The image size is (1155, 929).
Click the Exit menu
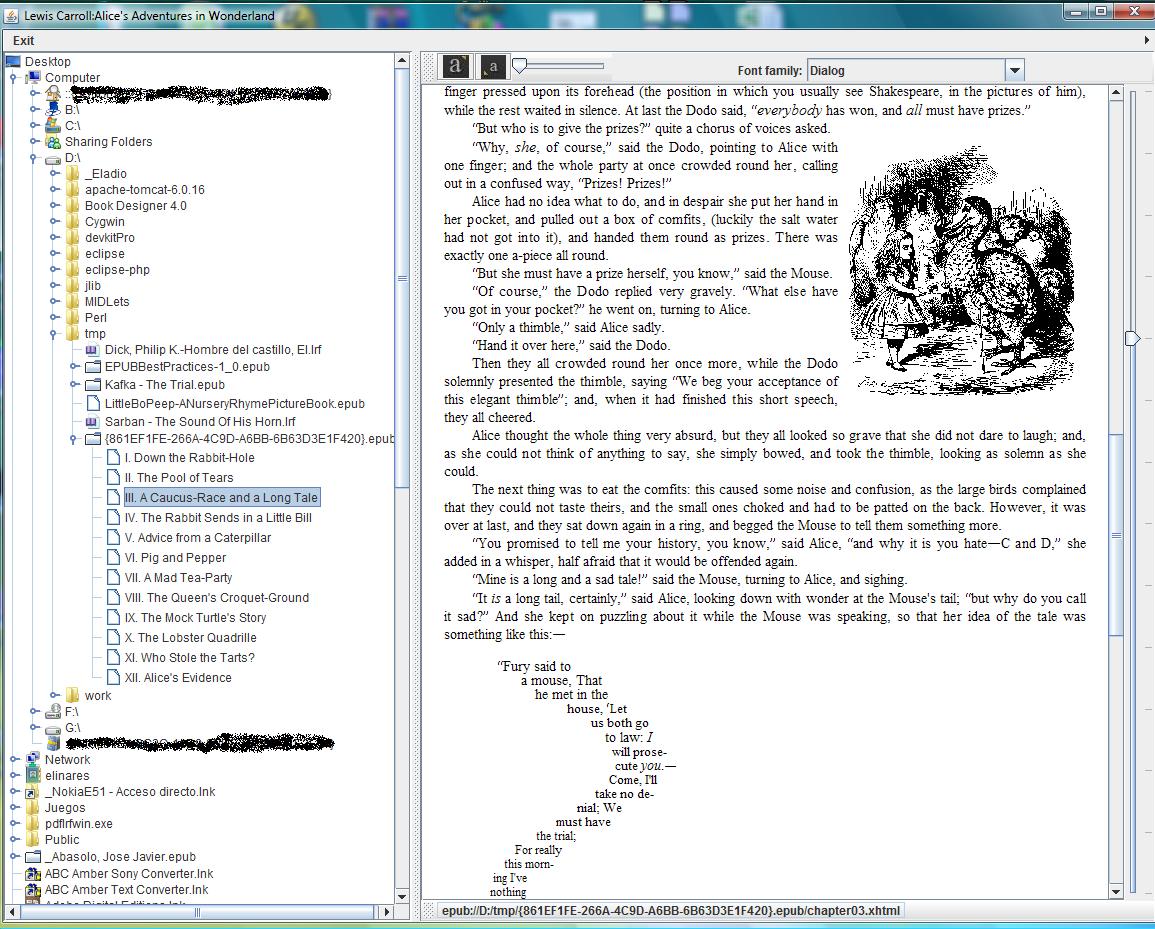tap(24, 41)
